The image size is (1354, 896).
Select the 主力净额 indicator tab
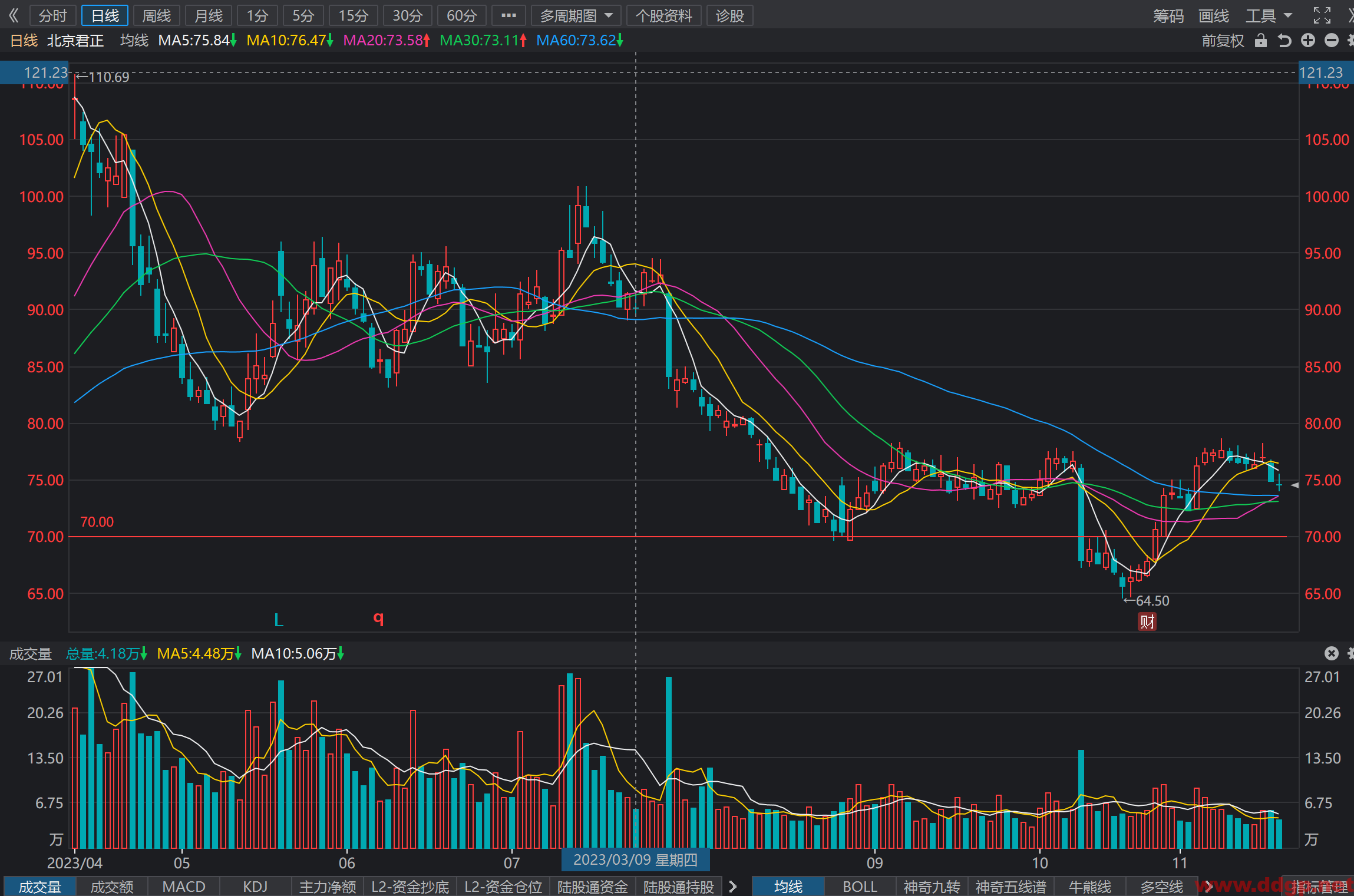click(x=327, y=887)
